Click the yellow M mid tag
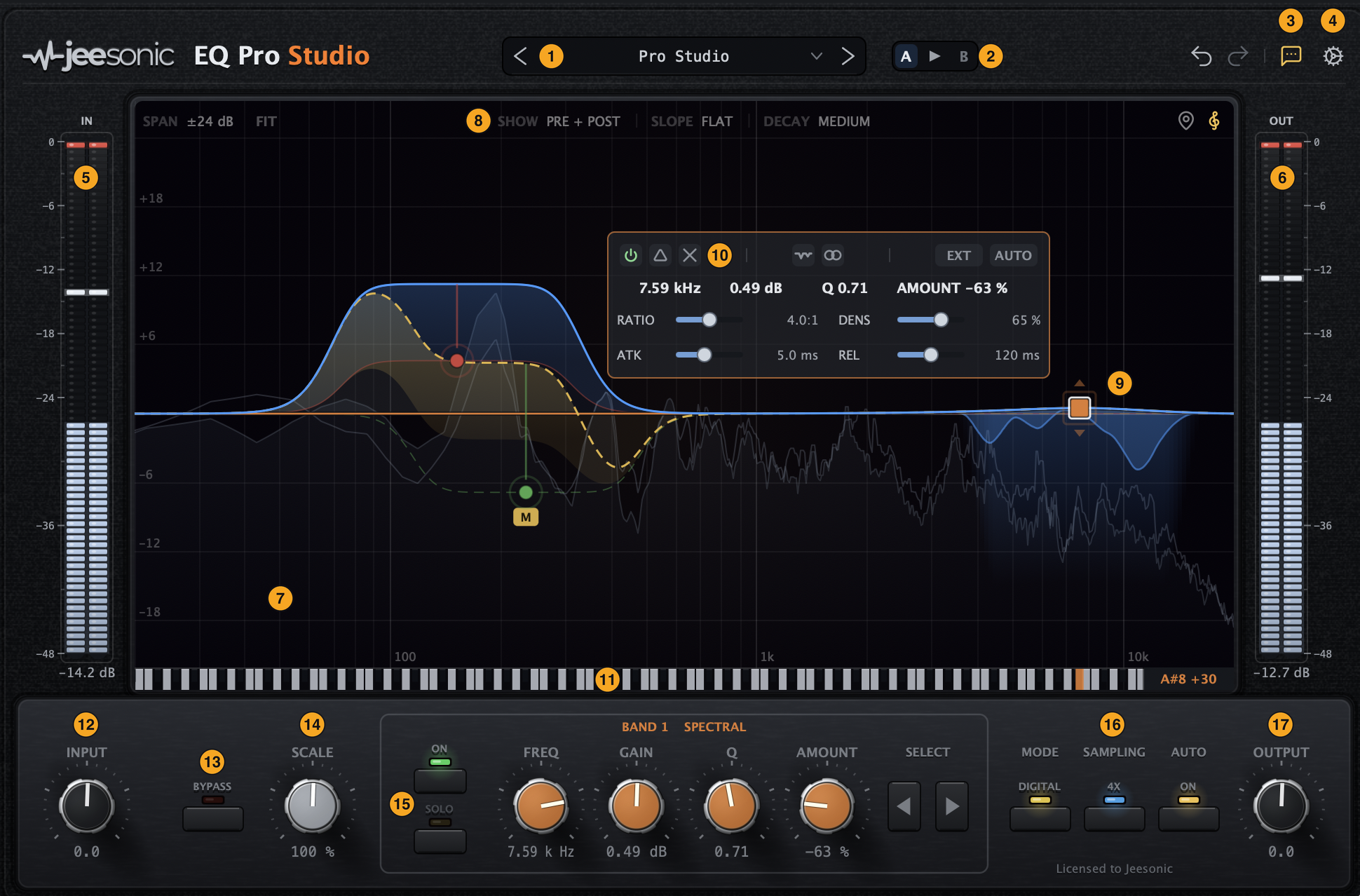 coord(526,517)
